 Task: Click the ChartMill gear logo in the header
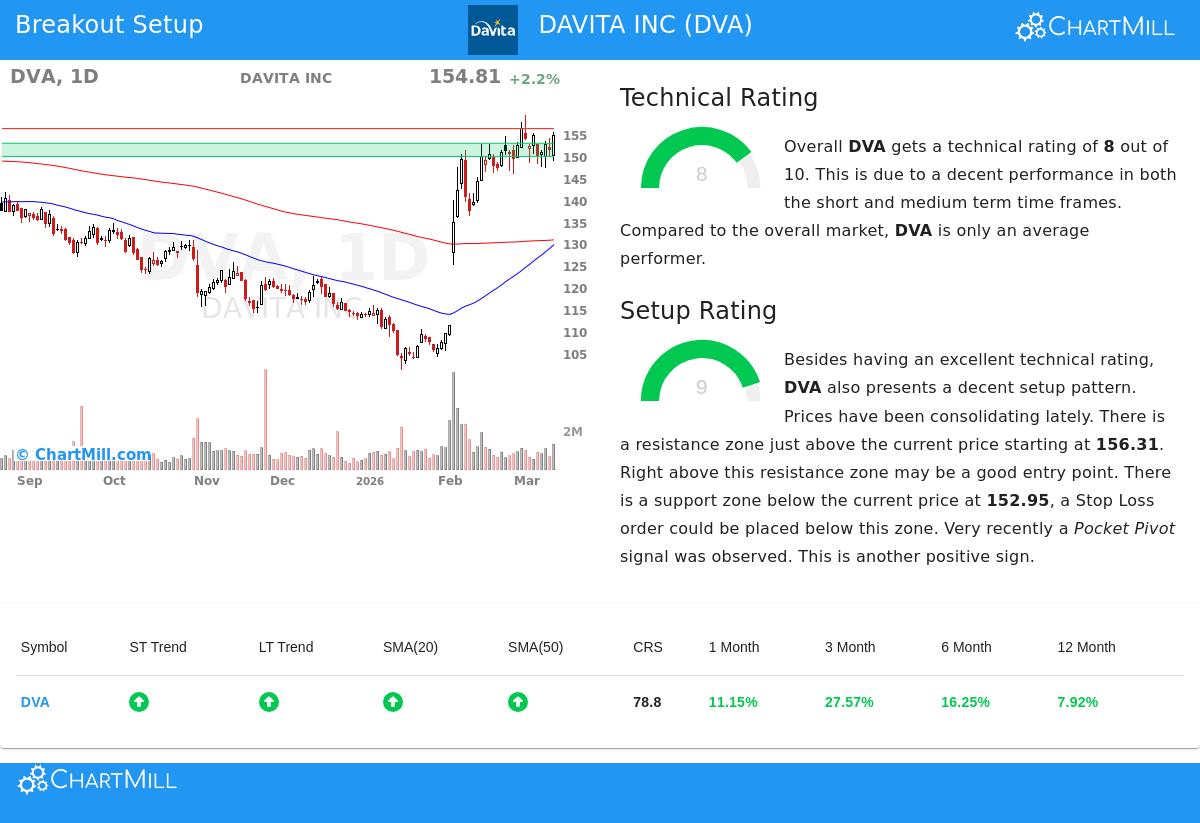(x=1030, y=26)
